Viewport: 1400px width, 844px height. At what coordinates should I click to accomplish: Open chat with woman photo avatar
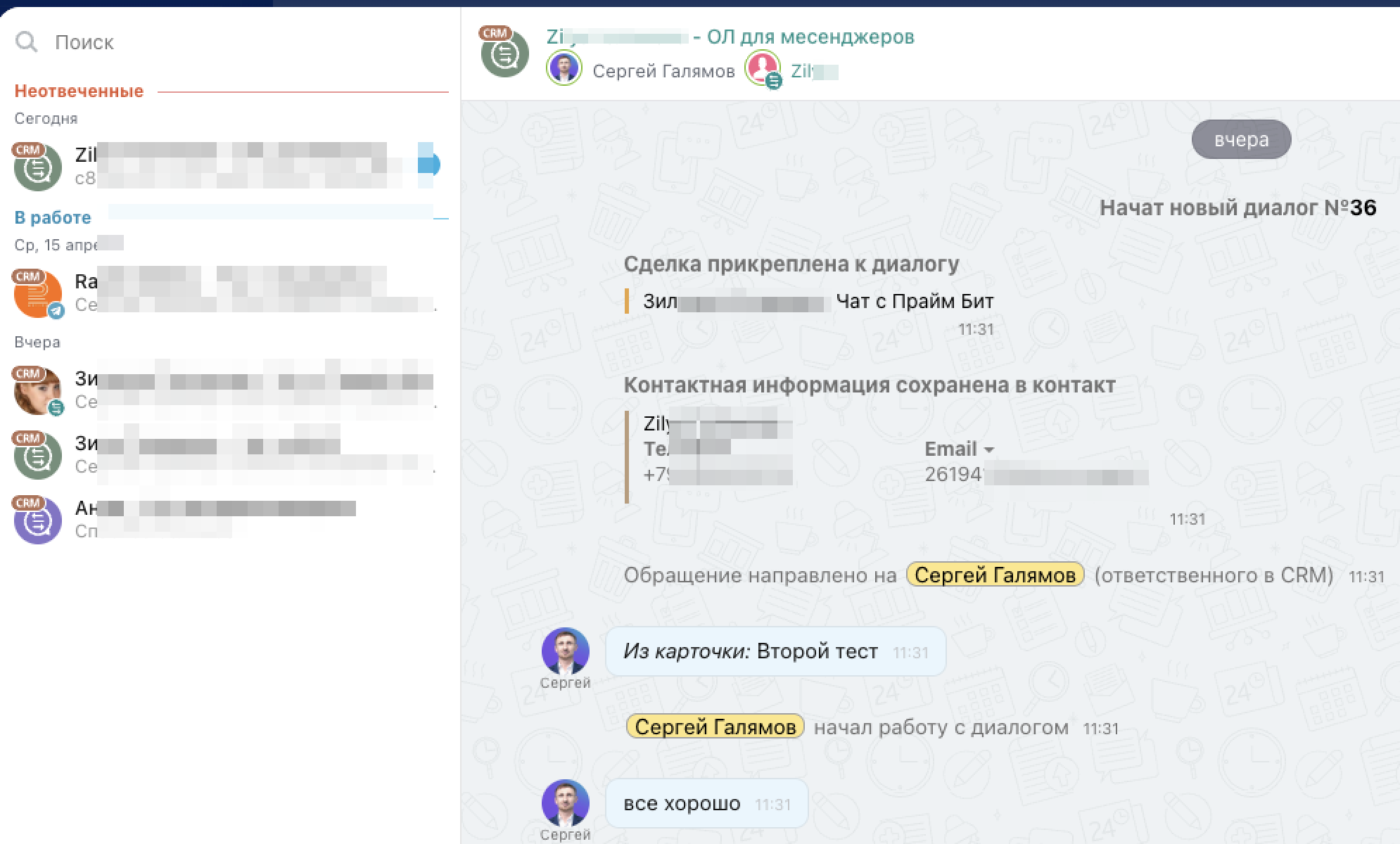click(x=38, y=390)
